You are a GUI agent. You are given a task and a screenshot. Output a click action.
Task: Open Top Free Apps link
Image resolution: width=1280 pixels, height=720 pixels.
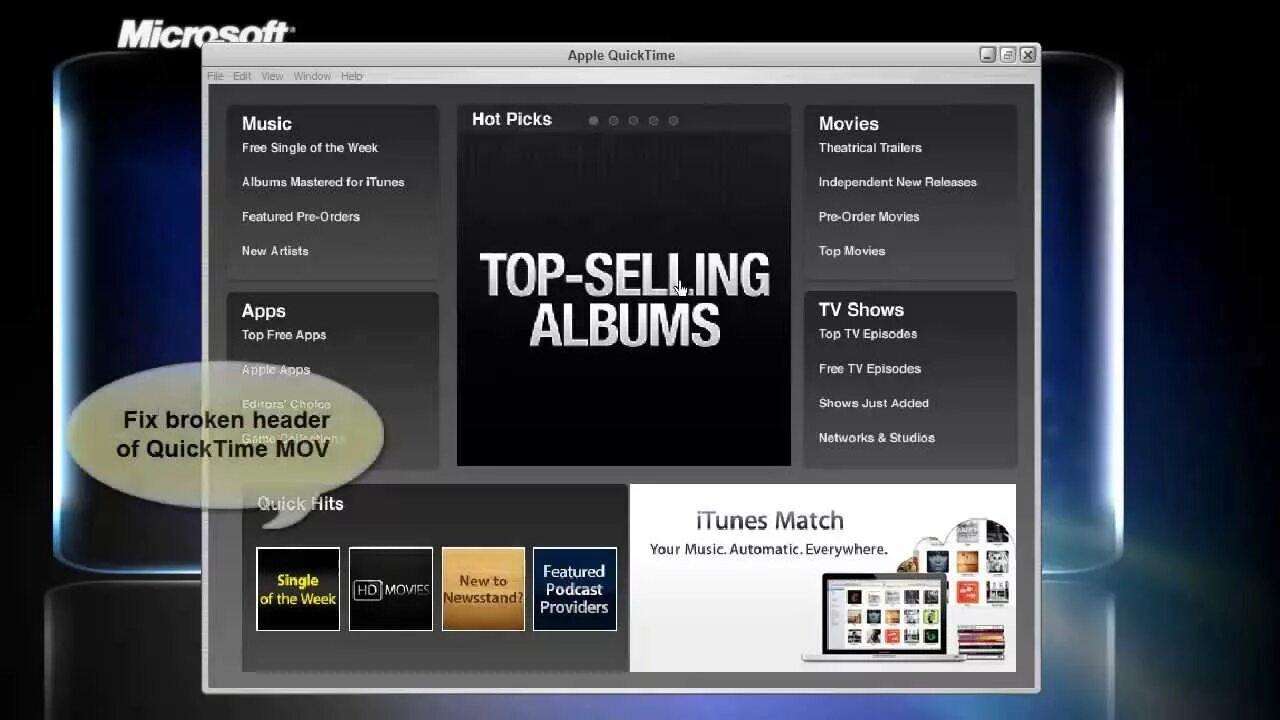tap(284, 335)
